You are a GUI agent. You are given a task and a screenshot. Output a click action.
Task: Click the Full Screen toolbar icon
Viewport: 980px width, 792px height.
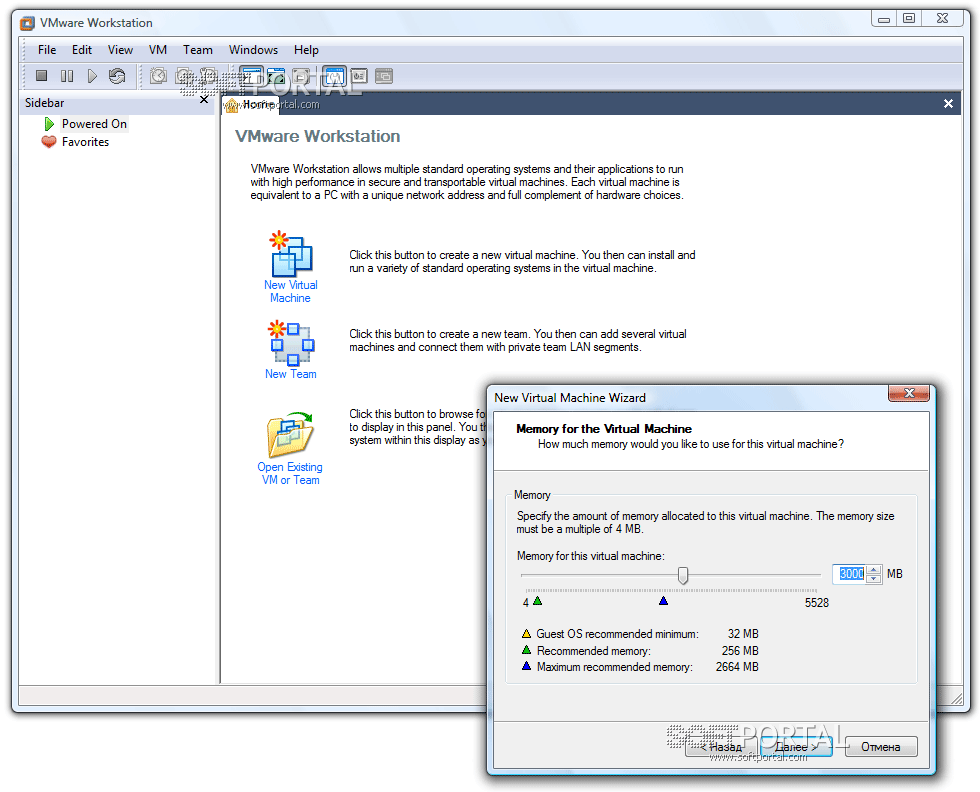(276, 76)
